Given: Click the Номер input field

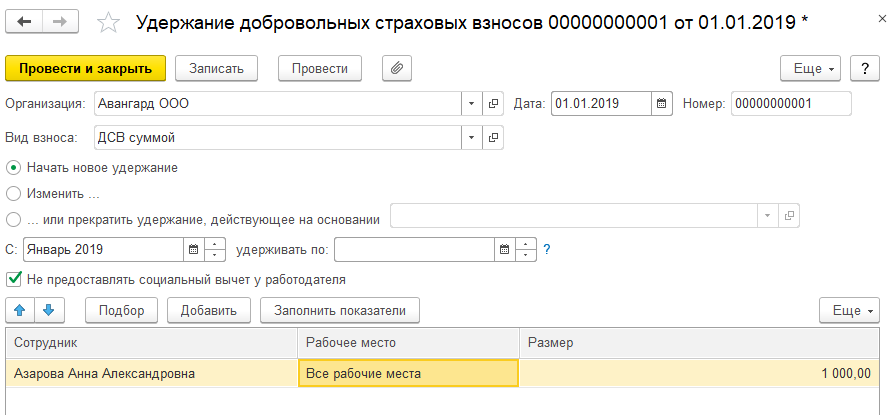Looking at the screenshot, I should click(790, 104).
